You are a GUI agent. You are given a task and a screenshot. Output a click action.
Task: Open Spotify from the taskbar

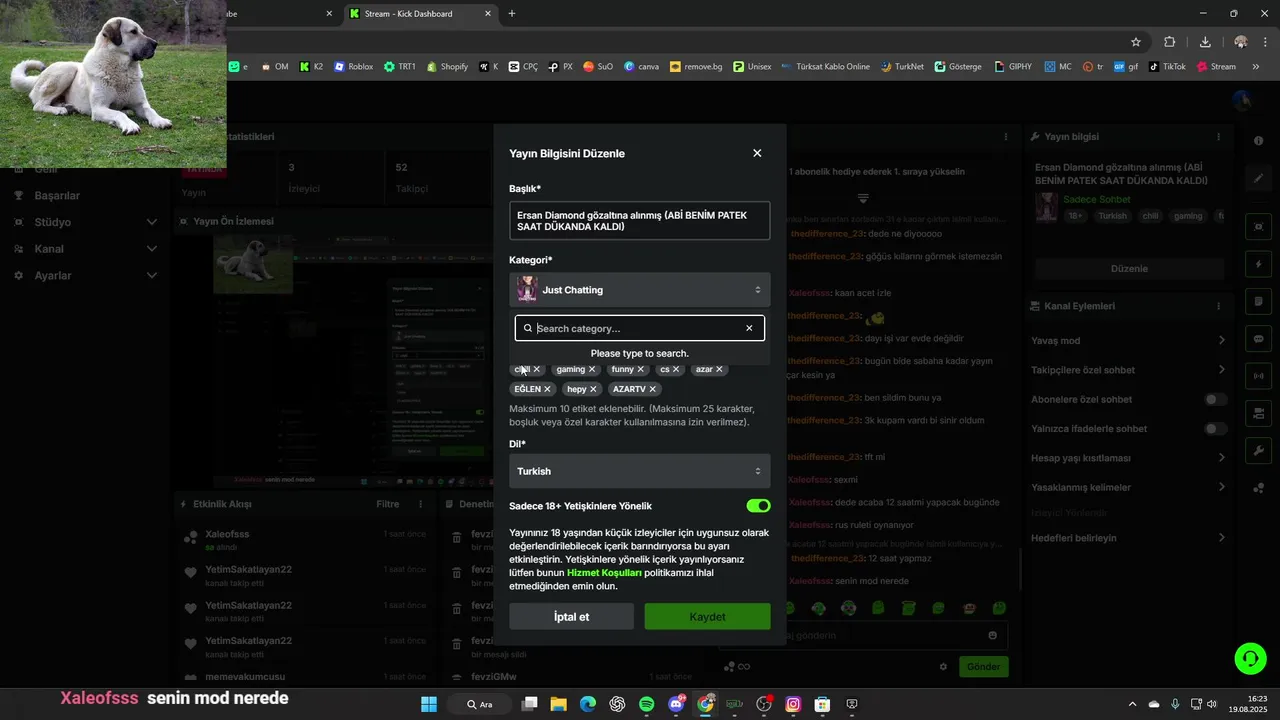click(647, 704)
